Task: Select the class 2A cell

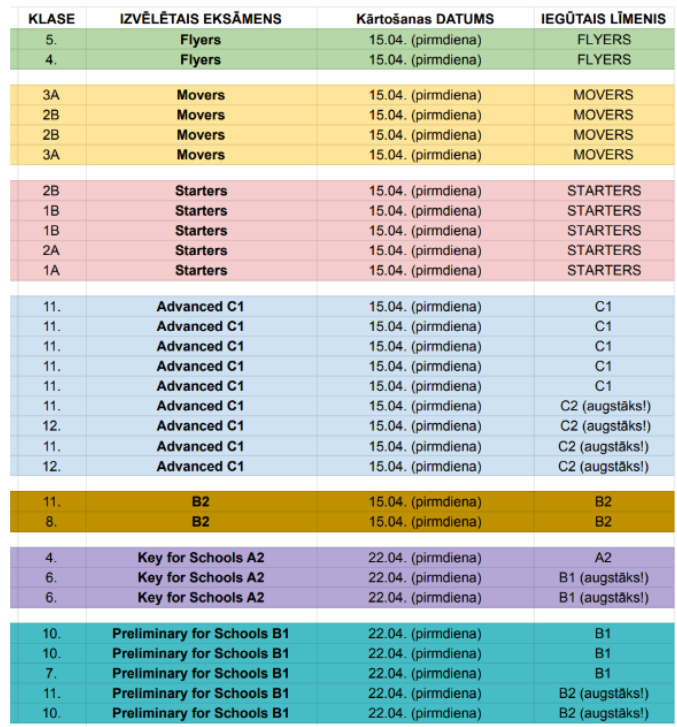Action: (51, 250)
